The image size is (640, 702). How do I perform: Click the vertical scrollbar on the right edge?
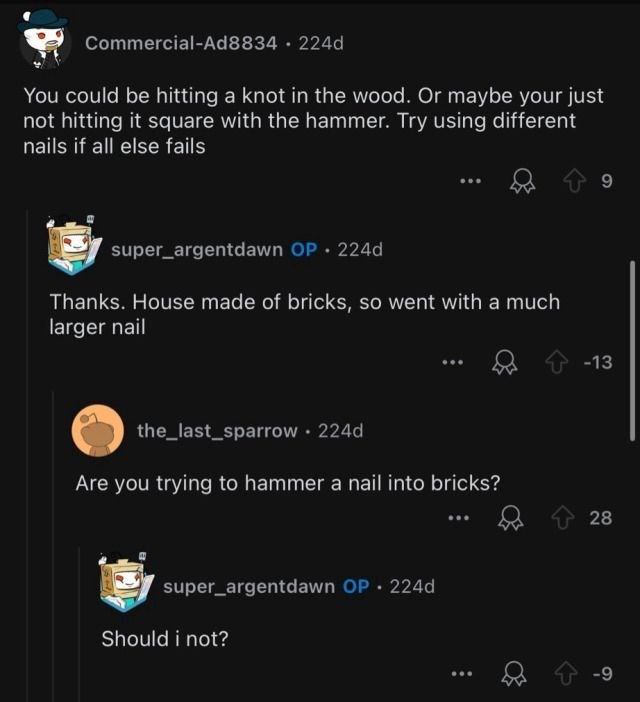[x=632, y=350]
